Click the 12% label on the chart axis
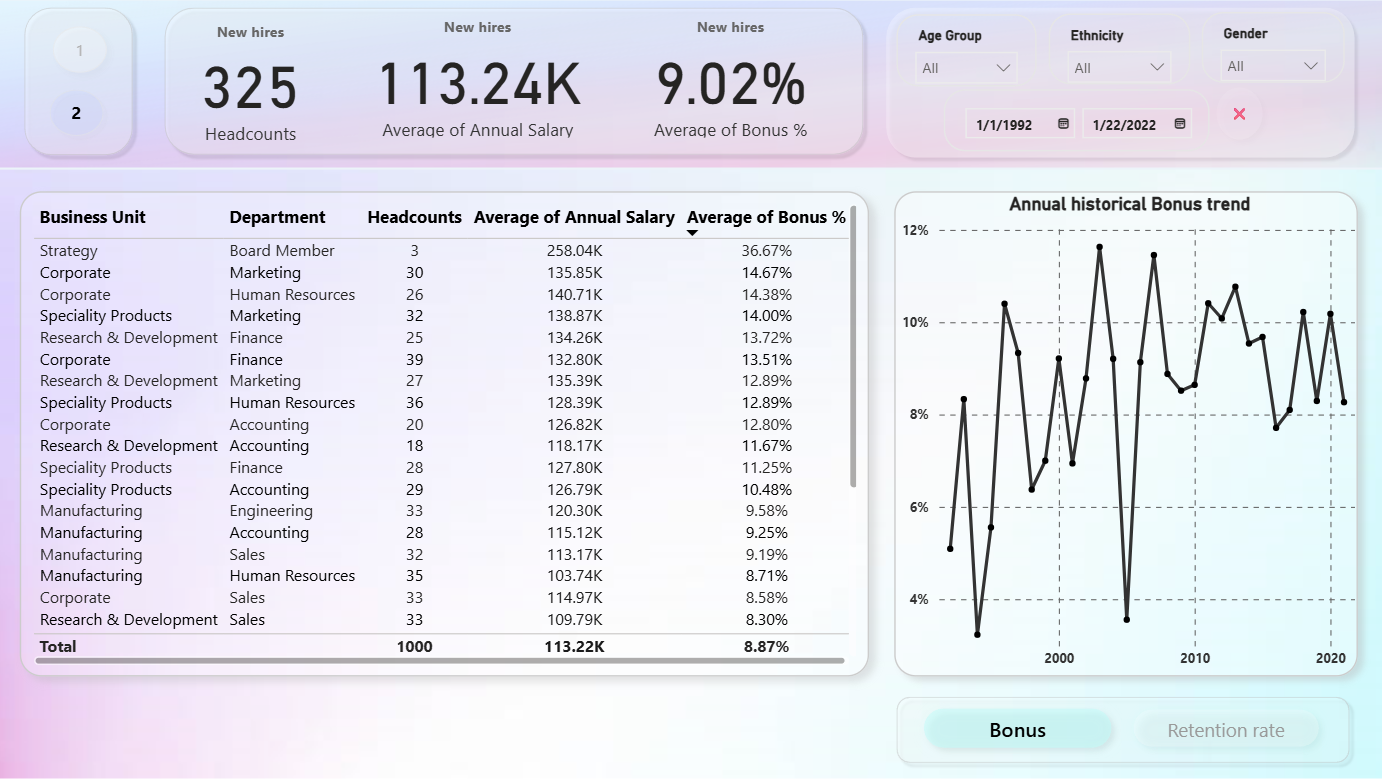 (x=916, y=230)
